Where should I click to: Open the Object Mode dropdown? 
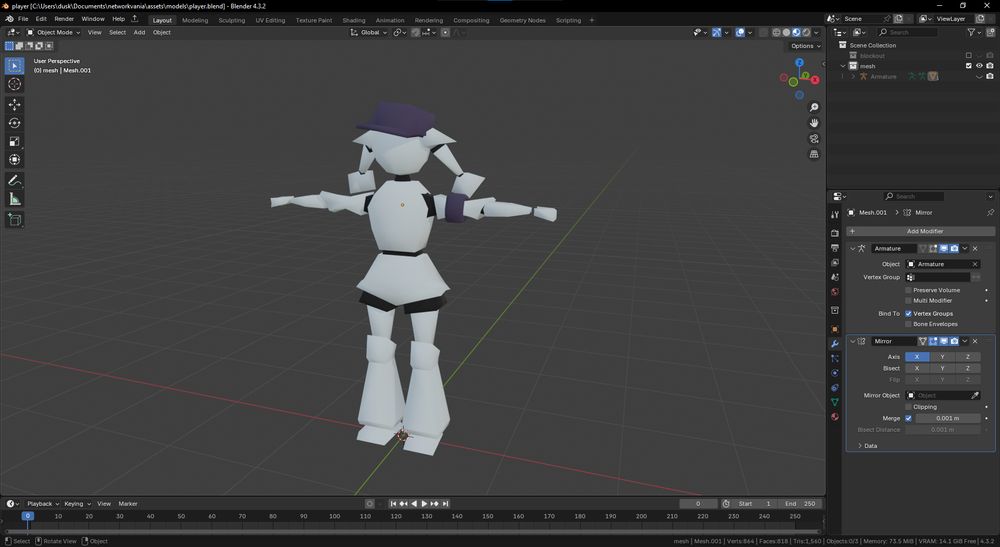[54, 32]
